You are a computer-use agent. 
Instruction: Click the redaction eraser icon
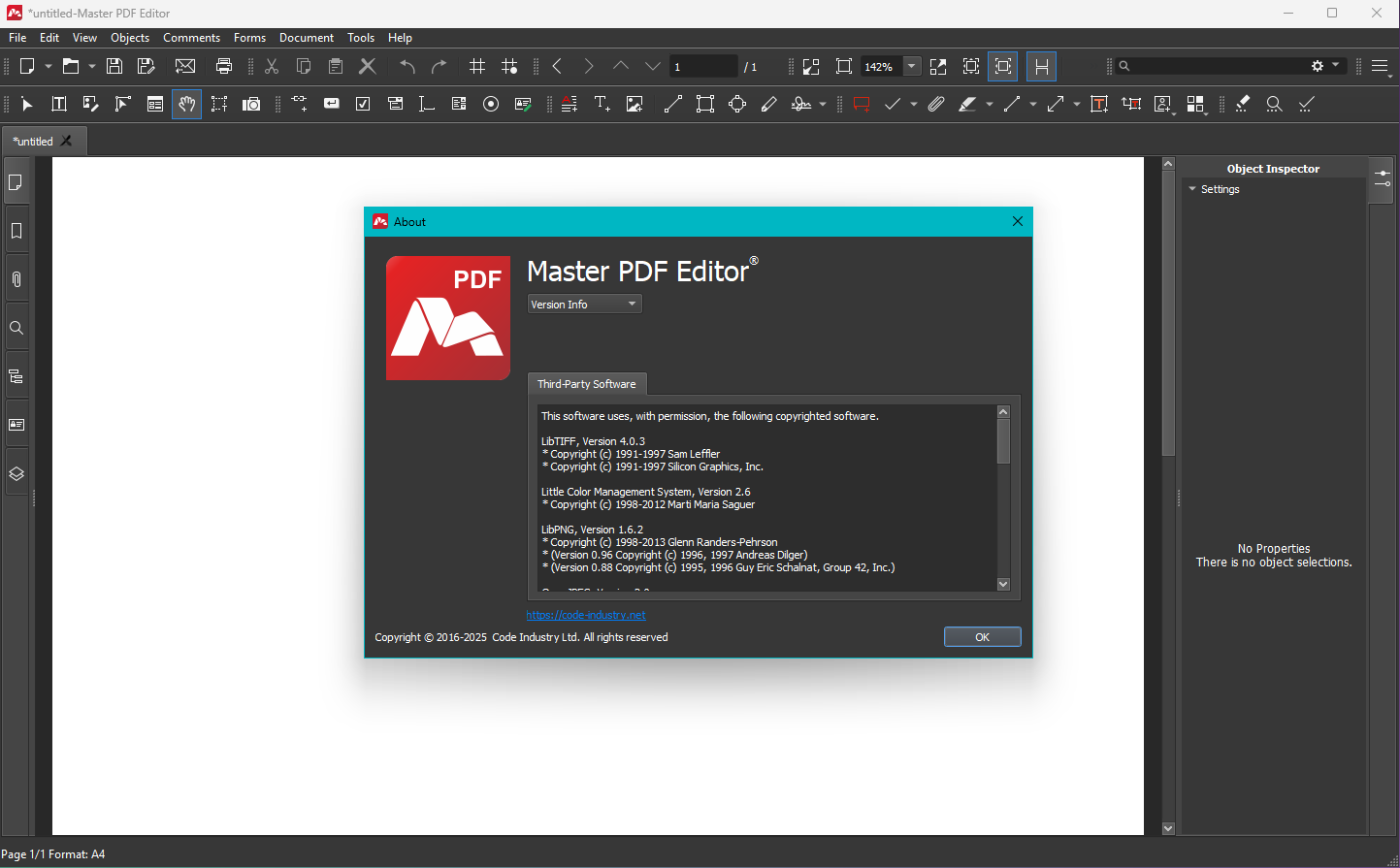coord(1243,104)
